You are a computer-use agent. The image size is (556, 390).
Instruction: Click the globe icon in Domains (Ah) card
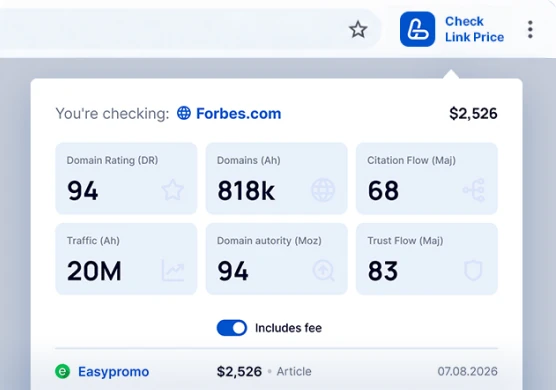323,190
